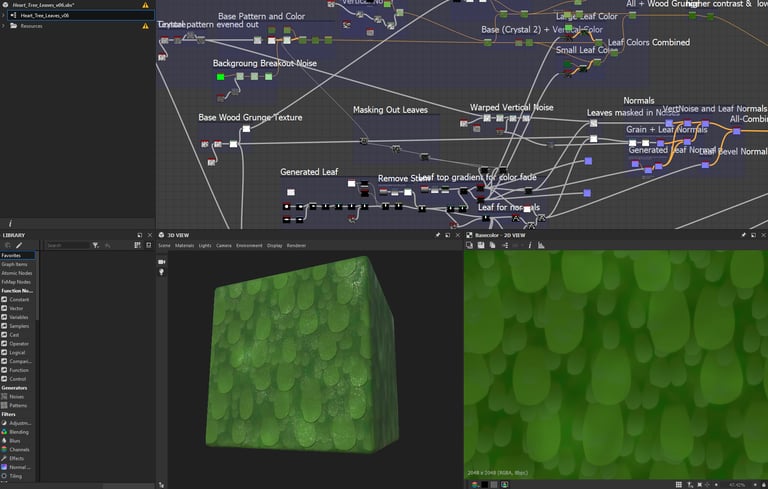Select the Constant function category
768x489 pixels.
pos(18,299)
